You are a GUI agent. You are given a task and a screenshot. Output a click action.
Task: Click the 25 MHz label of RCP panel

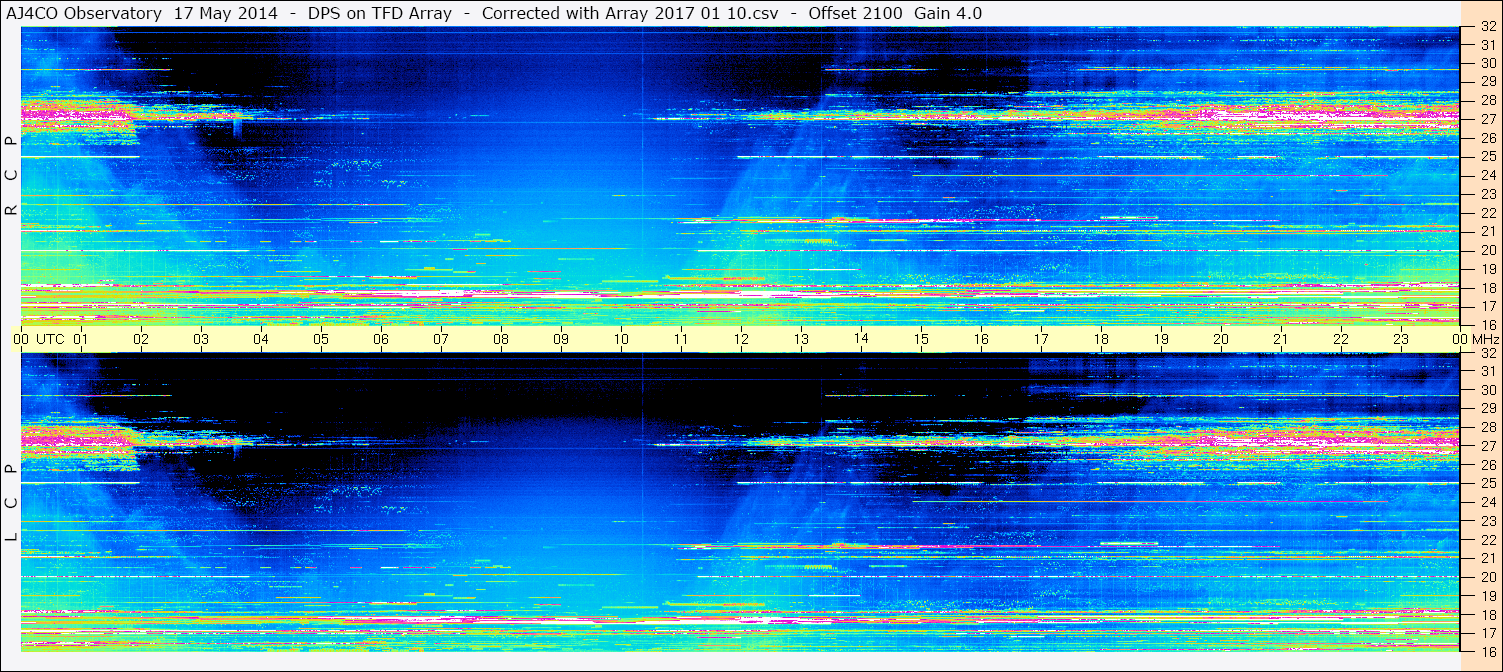point(1487,157)
